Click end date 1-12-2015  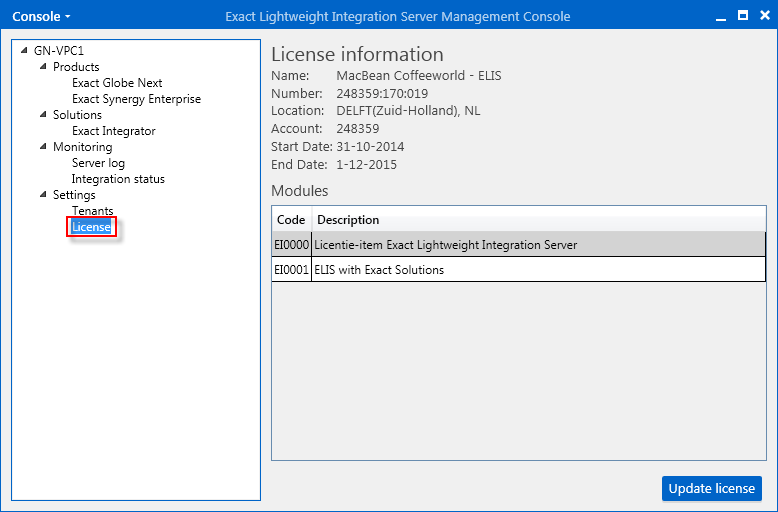point(367,164)
